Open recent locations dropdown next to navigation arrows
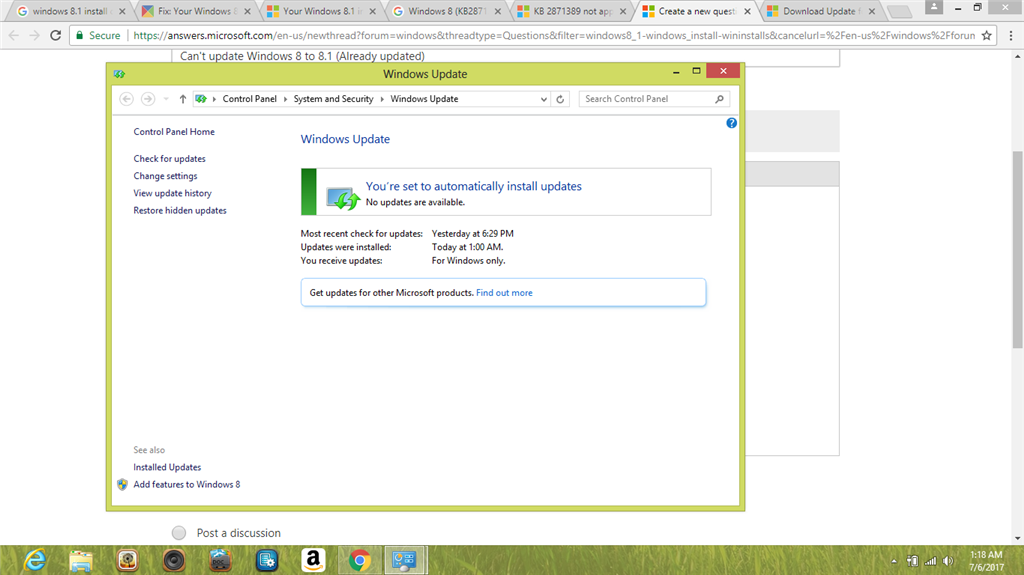1024x575 pixels. (166, 99)
